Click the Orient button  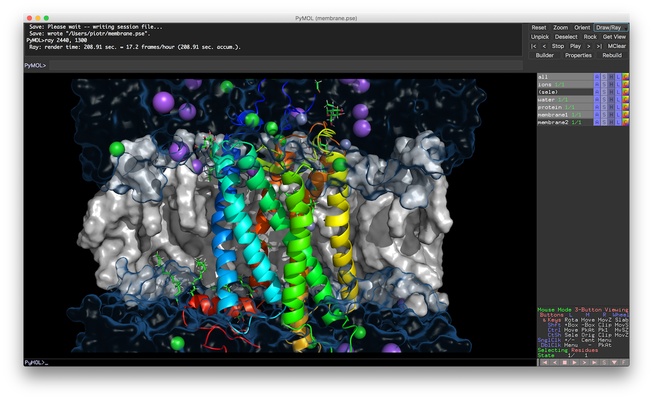tap(582, 28)
